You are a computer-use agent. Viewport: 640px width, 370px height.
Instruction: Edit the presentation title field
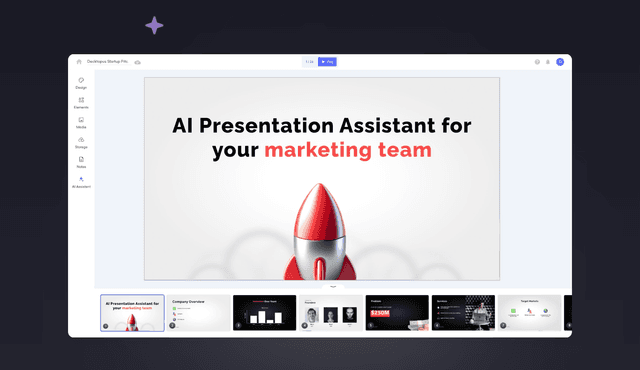pos(107,62)
